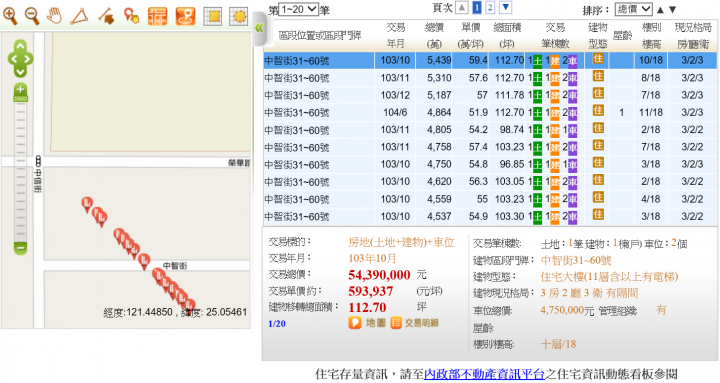Click the 1/20 record counter
The image size is (720, 383).
pyautogui.click(x=277, y=324)
